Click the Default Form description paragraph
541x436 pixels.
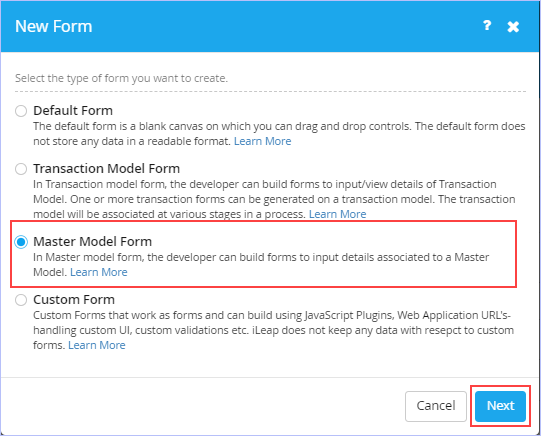point(279,133)
